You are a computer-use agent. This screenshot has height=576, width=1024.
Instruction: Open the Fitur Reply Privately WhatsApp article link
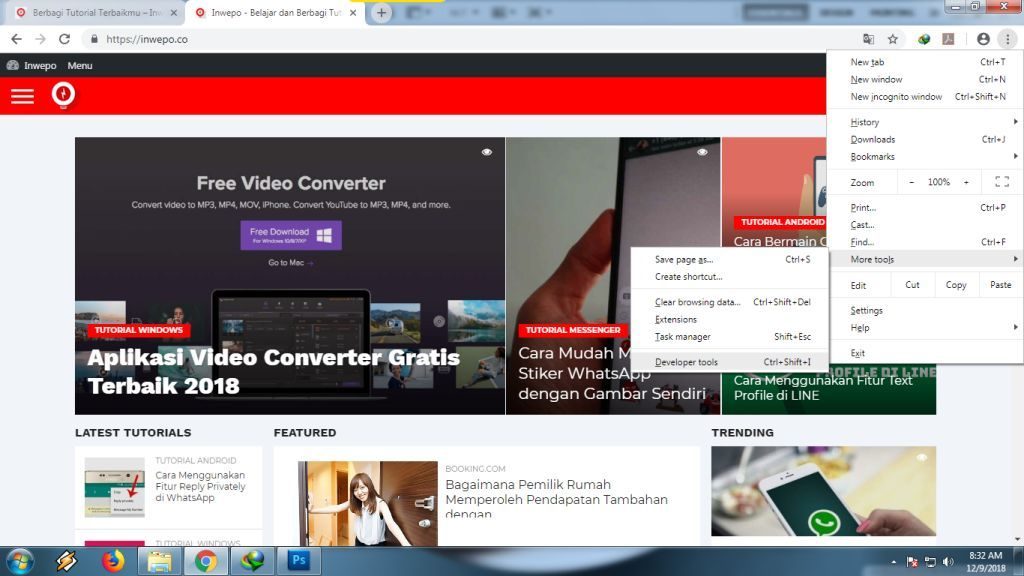(200, 486)
